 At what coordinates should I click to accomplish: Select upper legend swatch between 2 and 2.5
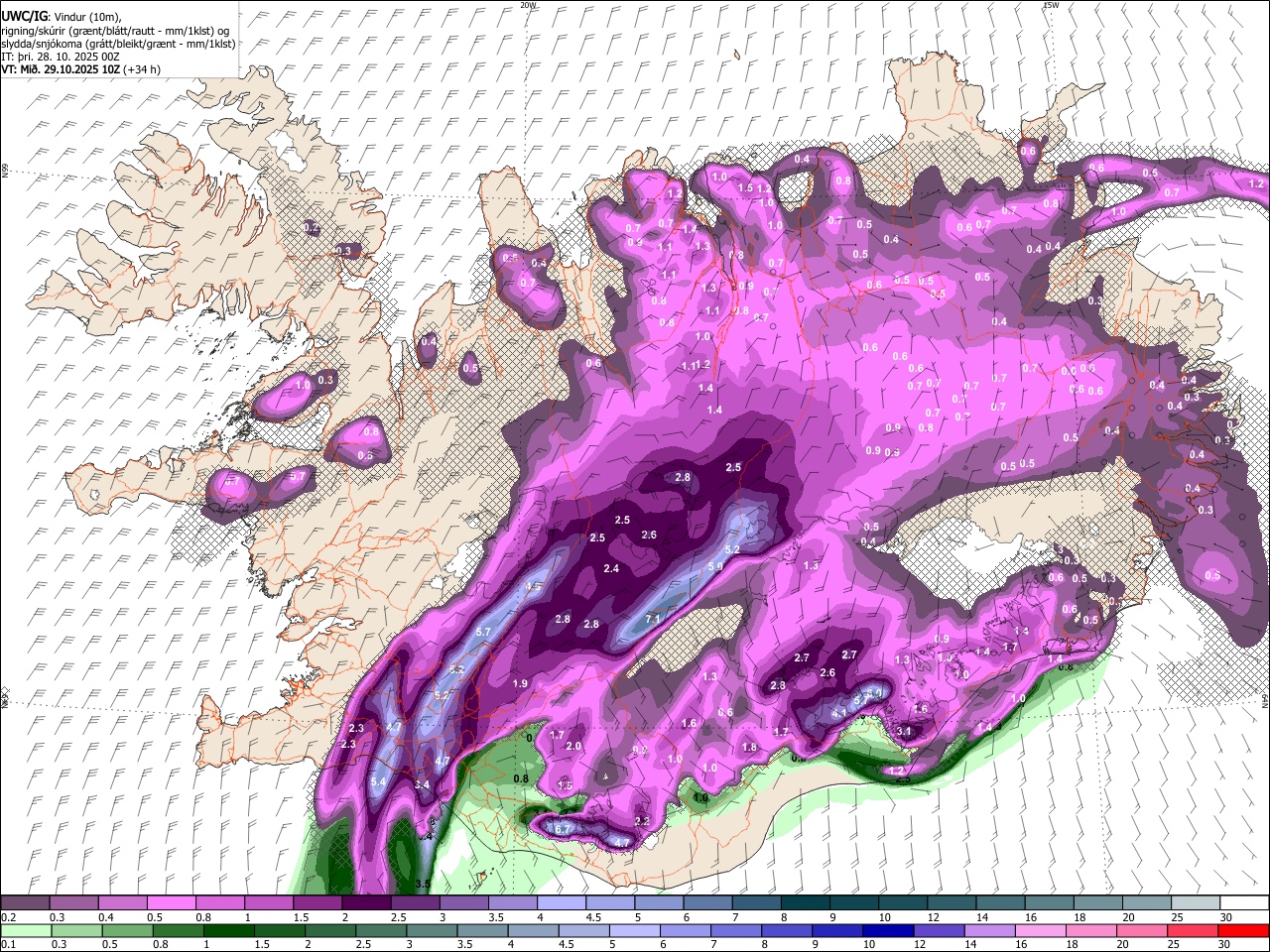367,903
